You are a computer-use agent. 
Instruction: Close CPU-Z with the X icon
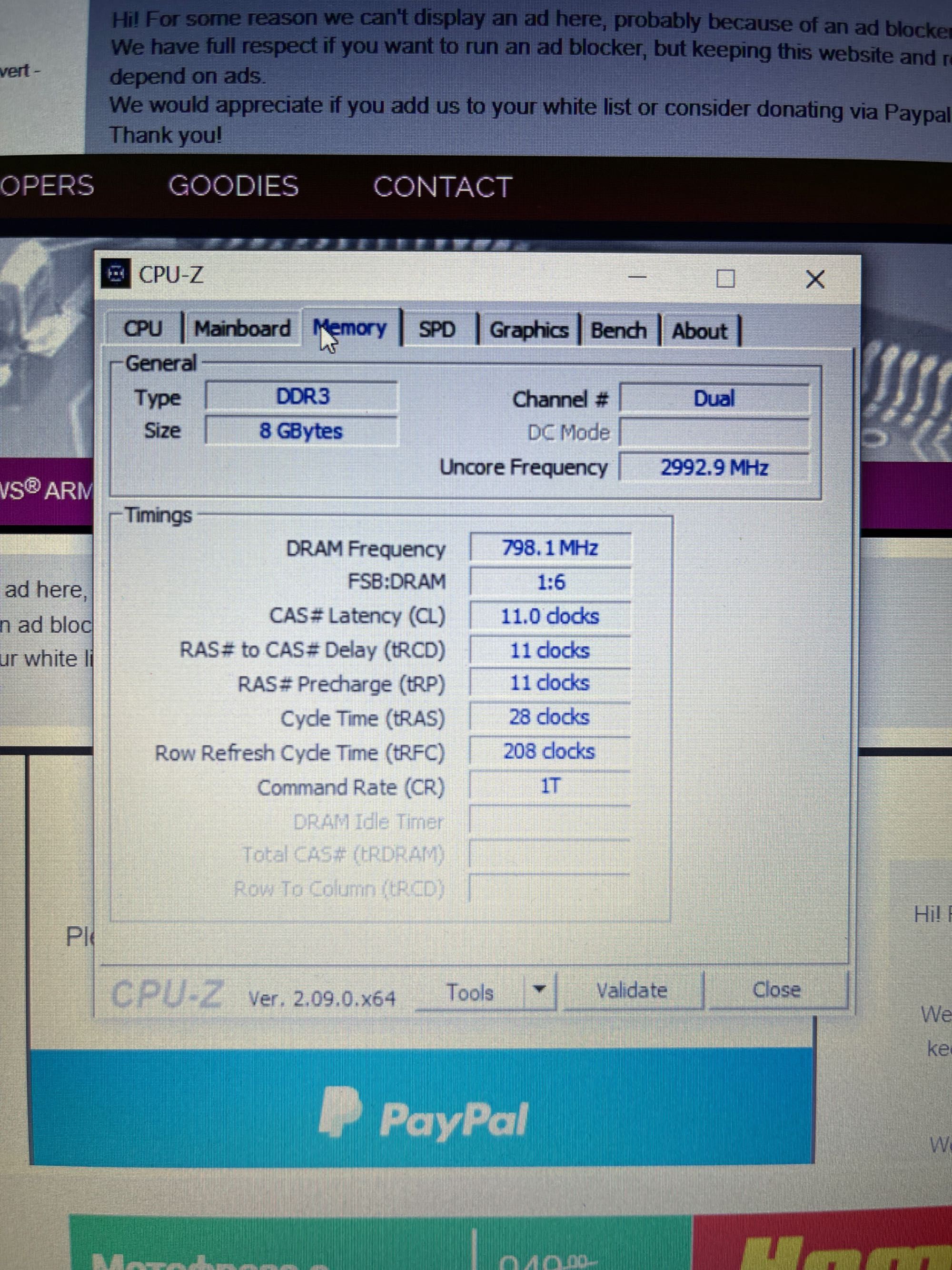[815, 280]
